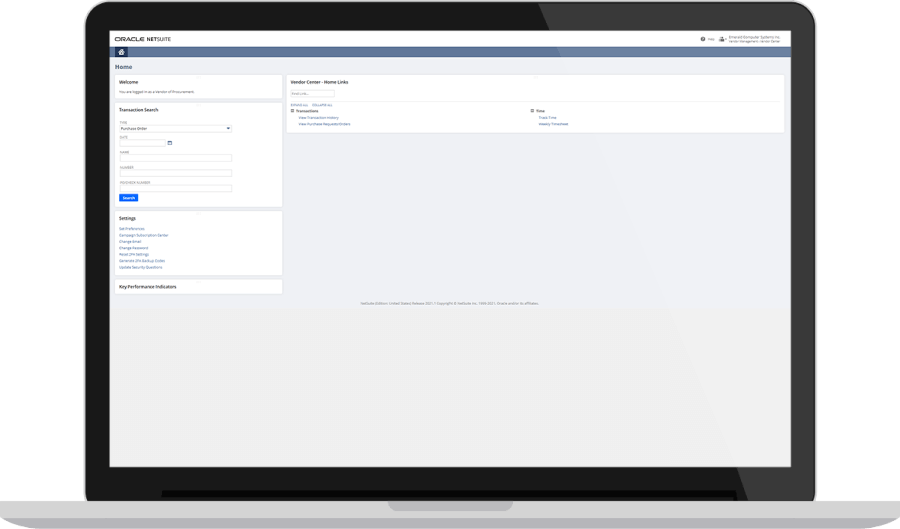This screenshot has width=900, height=529.
Task: Open Generate 2FA Backup Codes link
Action: coord(142,260)
